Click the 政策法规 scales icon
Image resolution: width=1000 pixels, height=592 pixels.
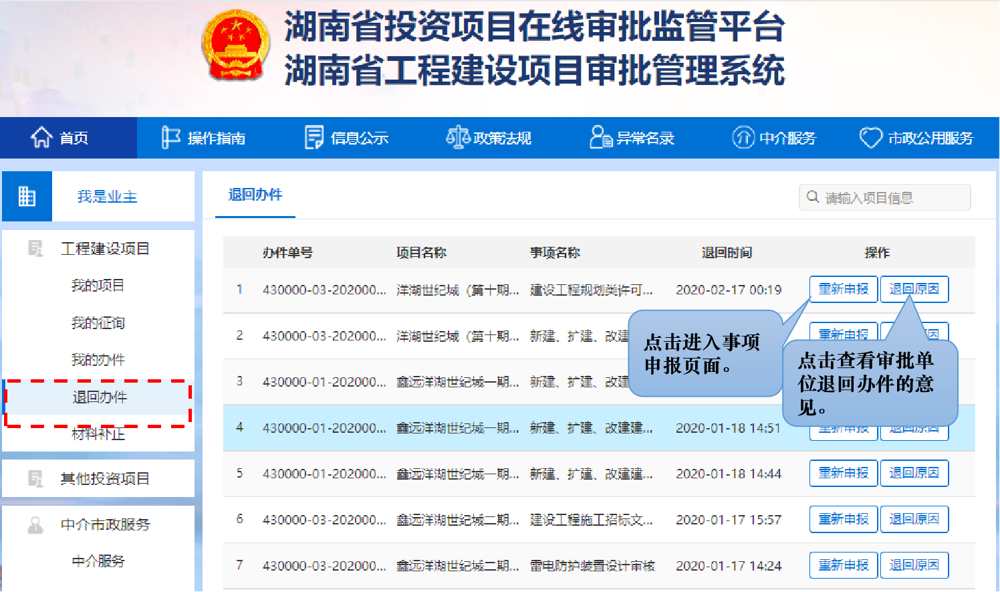[458, 138]
